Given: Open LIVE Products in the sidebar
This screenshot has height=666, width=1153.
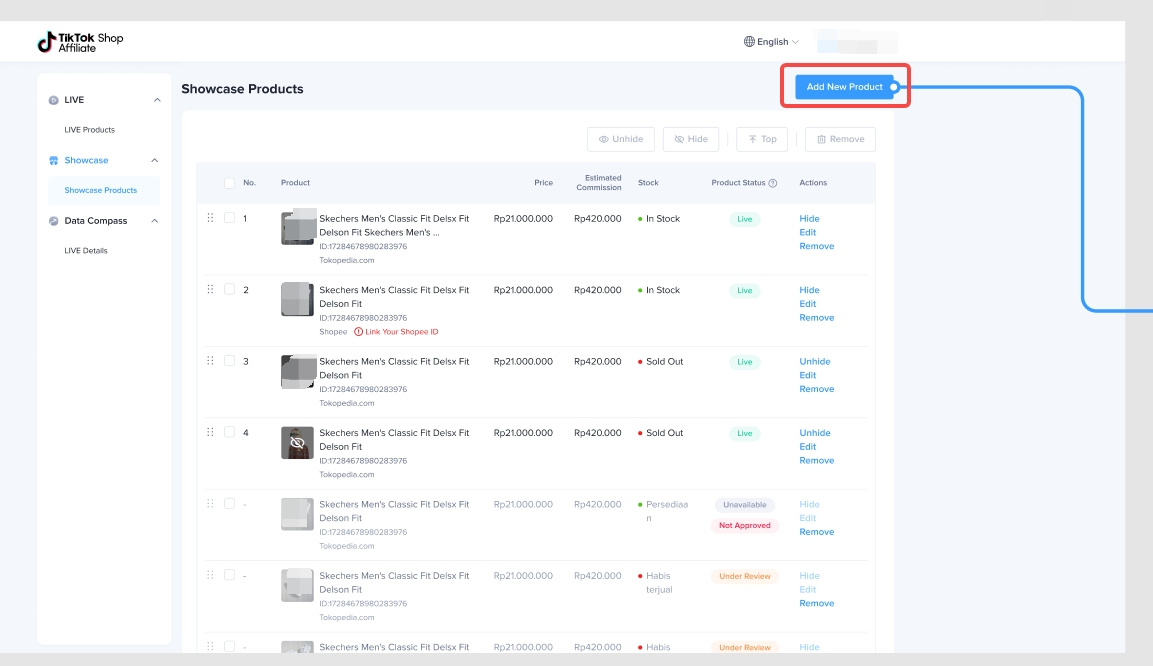Looking at the screenshot, I should (x=90, y=130).
